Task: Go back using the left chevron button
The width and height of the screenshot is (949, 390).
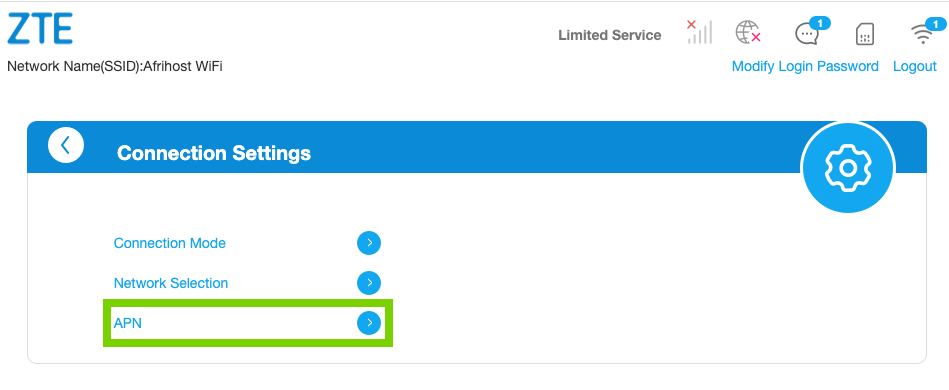Action: [x=66, y=146]
